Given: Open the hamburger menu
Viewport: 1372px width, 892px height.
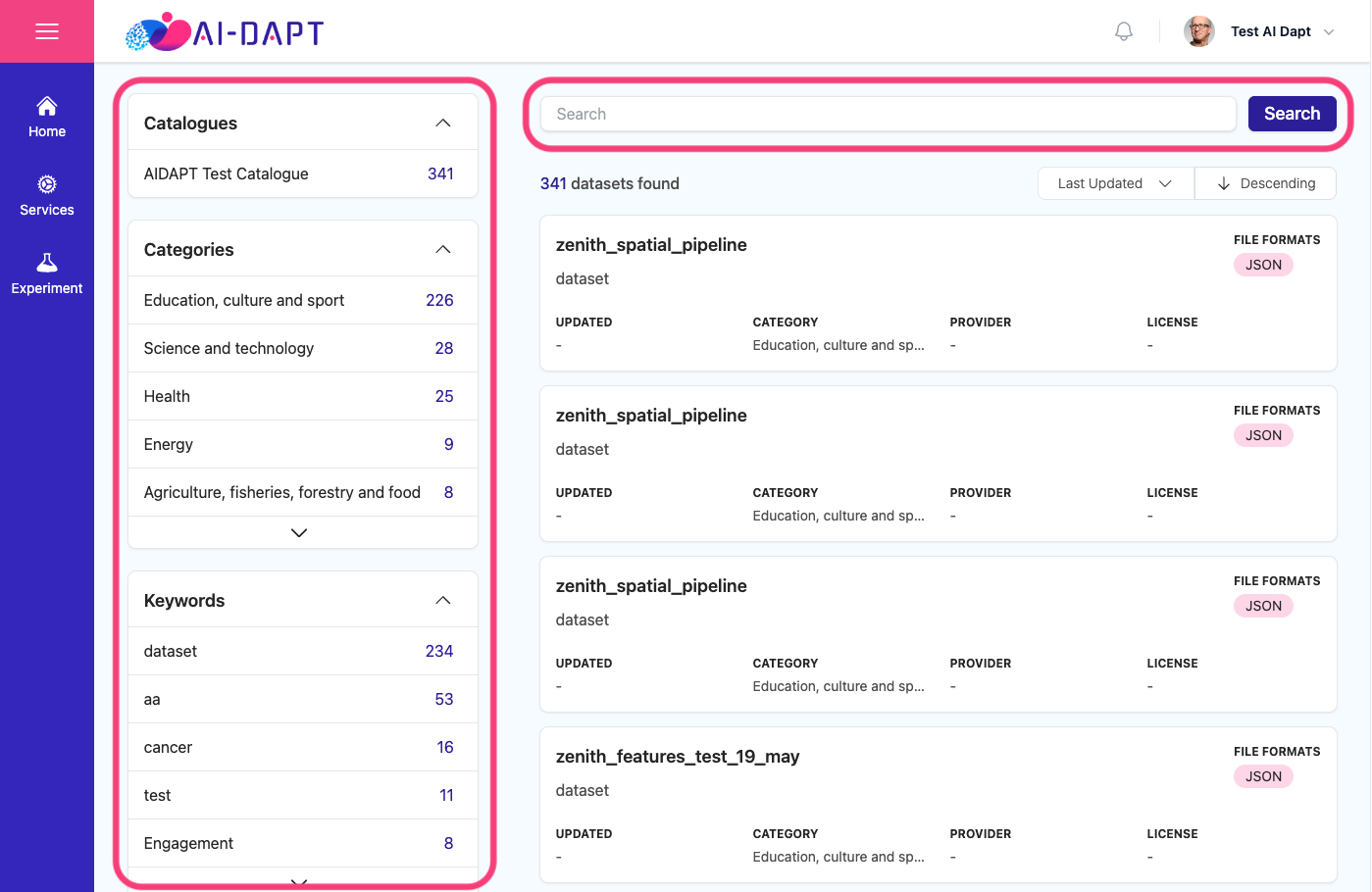Looking at the screenshot, I should coord(47,31).
